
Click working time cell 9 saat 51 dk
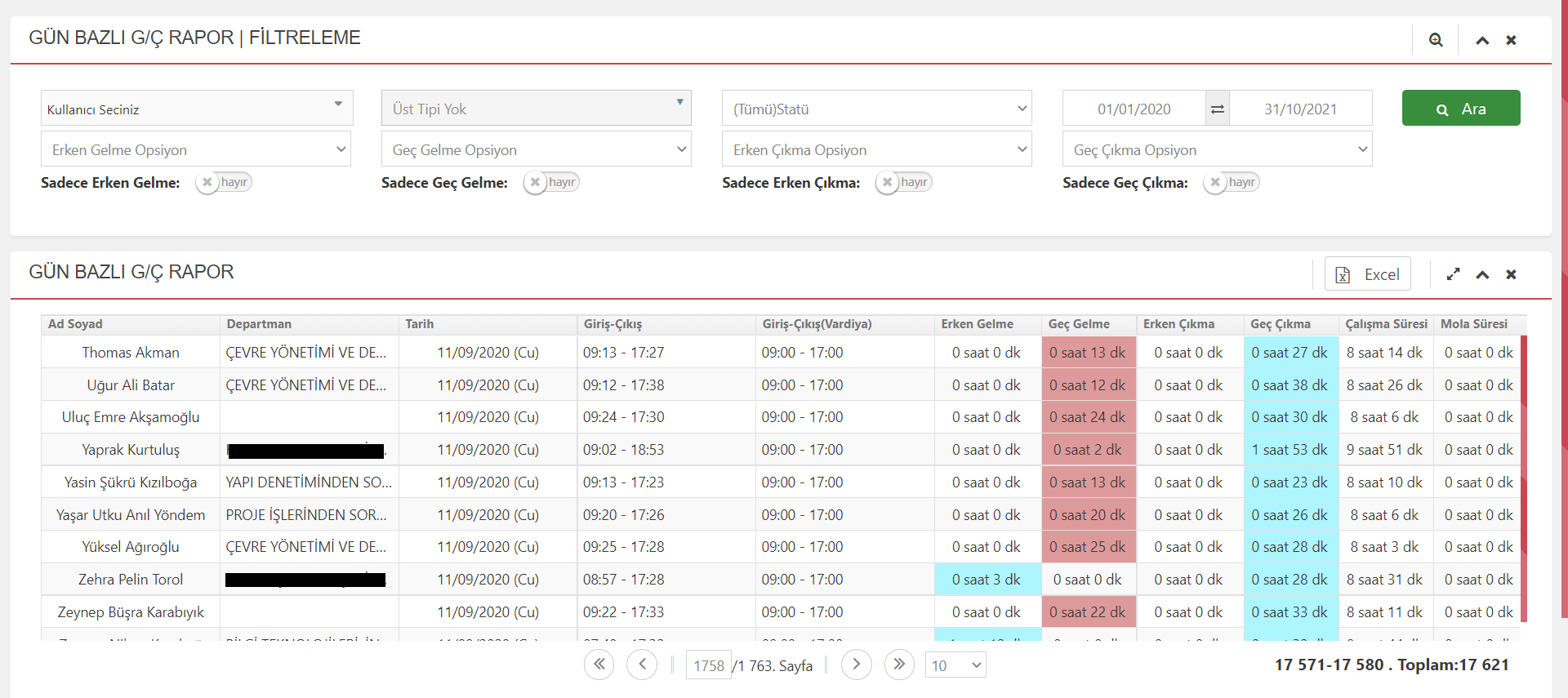tap(1384, 450)
